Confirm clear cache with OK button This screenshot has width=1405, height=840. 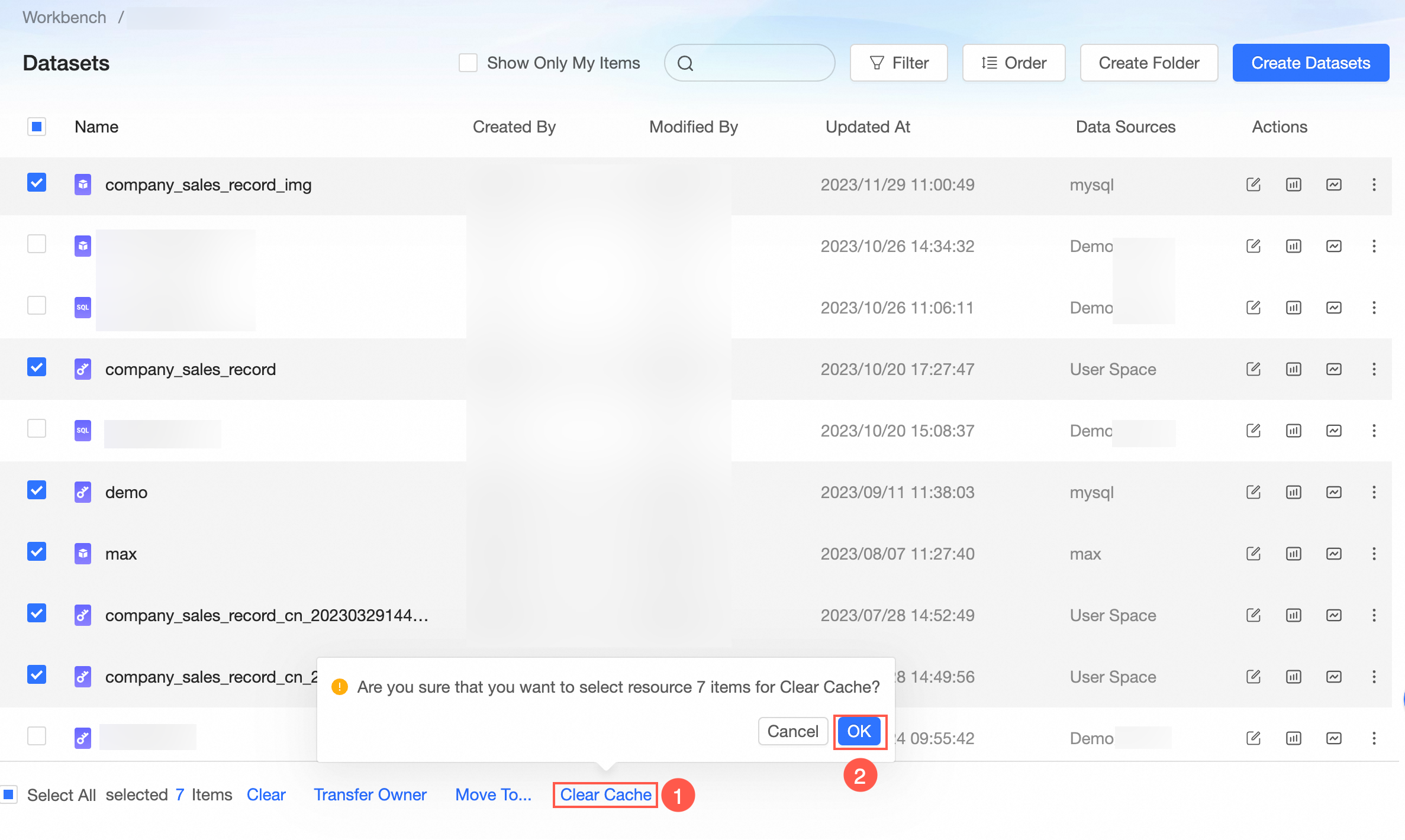(x=859, y=732)
